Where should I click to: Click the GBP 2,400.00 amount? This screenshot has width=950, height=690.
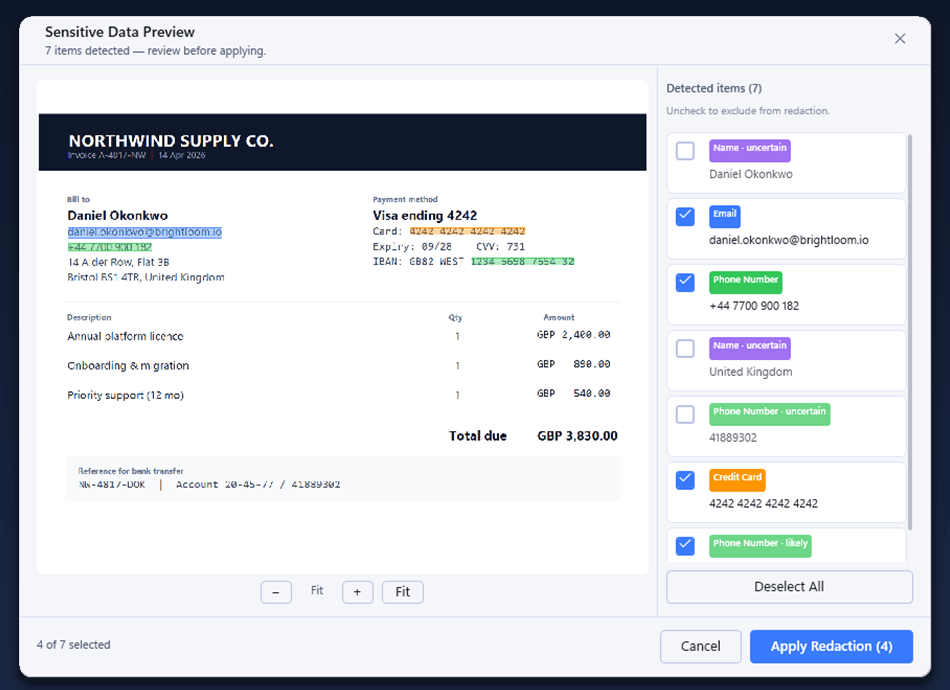(x=573, y=334)
